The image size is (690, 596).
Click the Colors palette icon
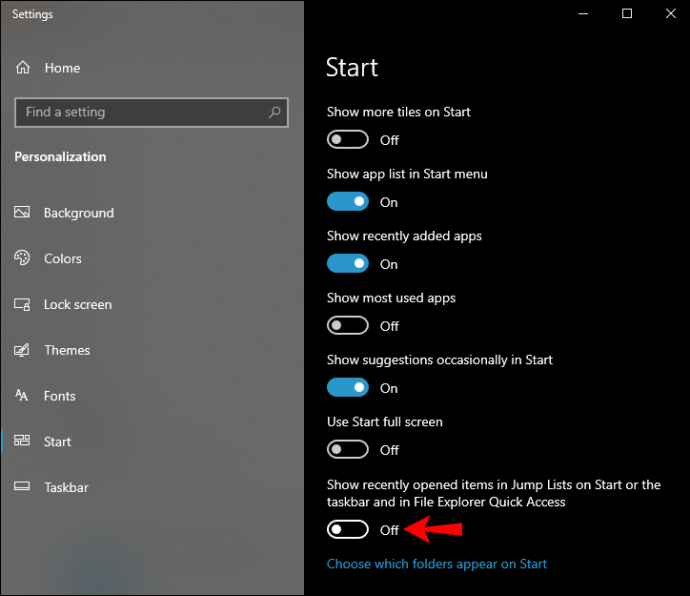[22, 258]
